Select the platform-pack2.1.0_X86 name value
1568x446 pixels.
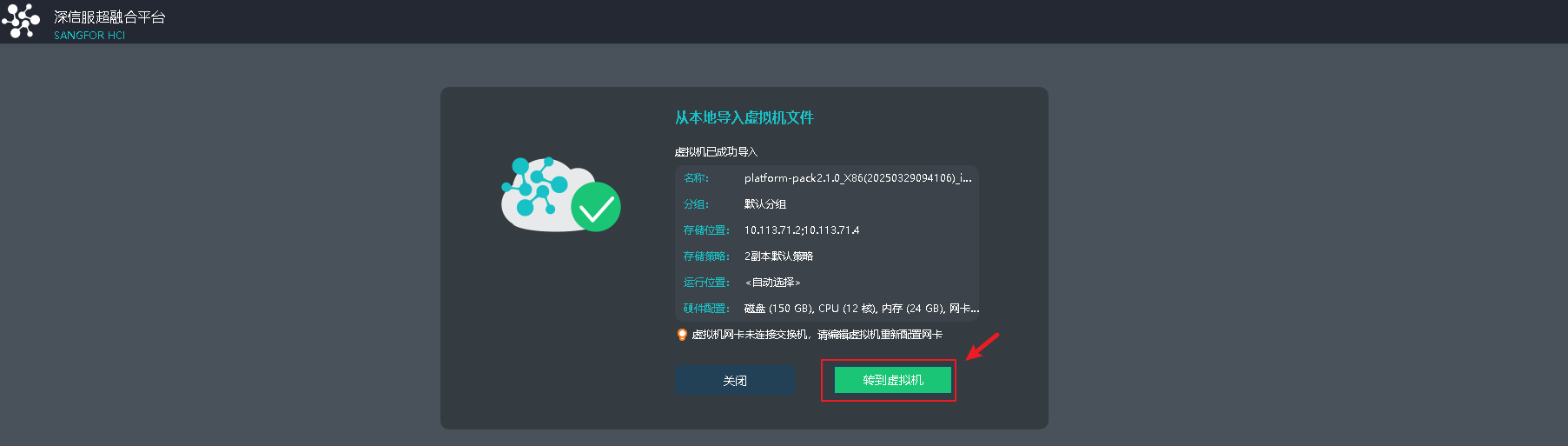coord(857,178)
